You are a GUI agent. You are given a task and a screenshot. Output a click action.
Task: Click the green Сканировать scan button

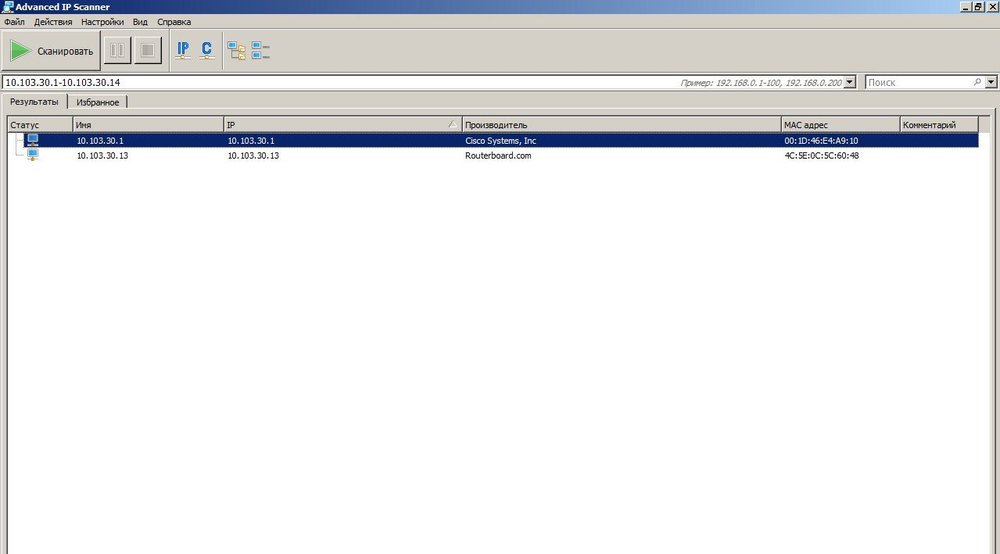(x=51, y=51)
